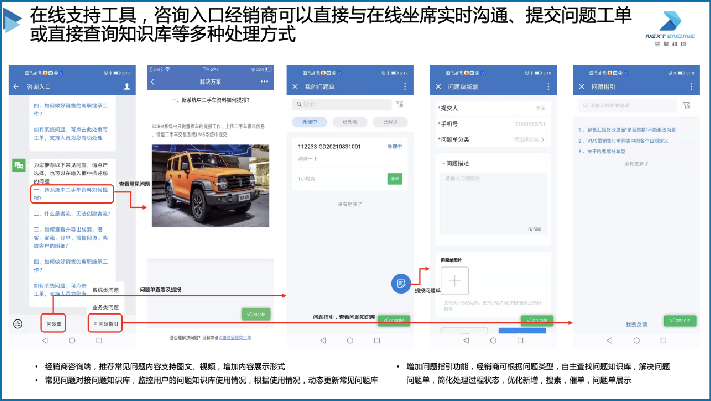This screenshot has width=711, height=401.
Task: Open the profile icon in first chat header
Action: (127, 88)
